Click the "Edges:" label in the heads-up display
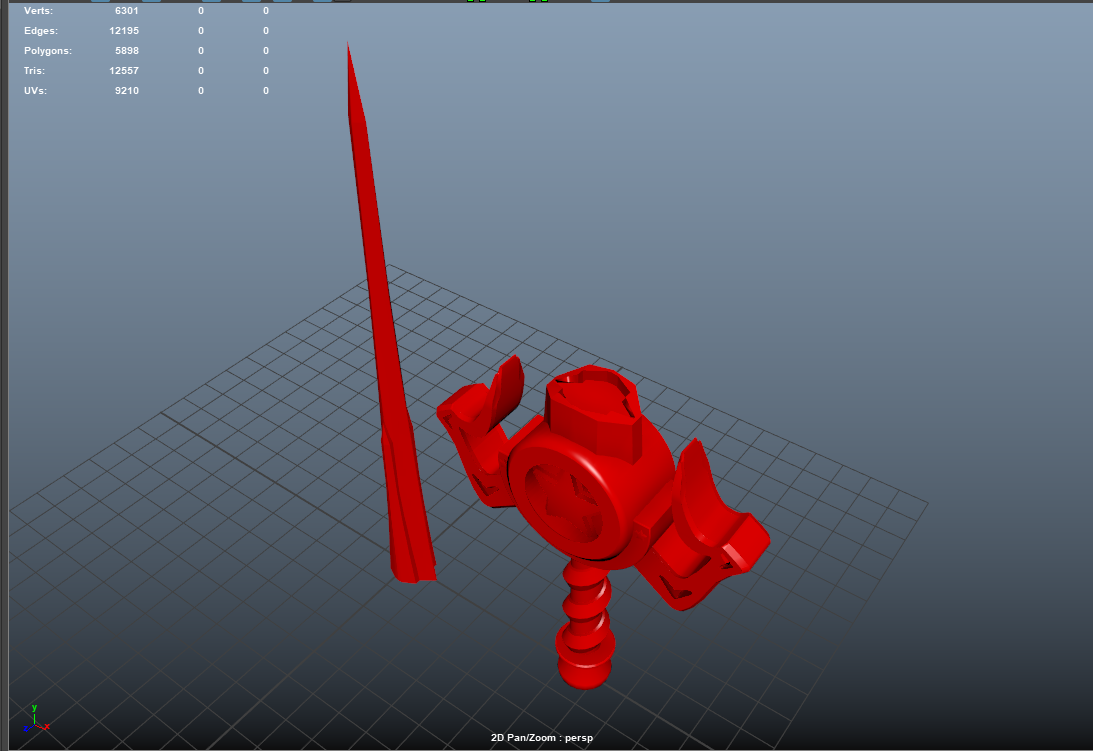The image size is (1093, 751). (x=41, y=31)
